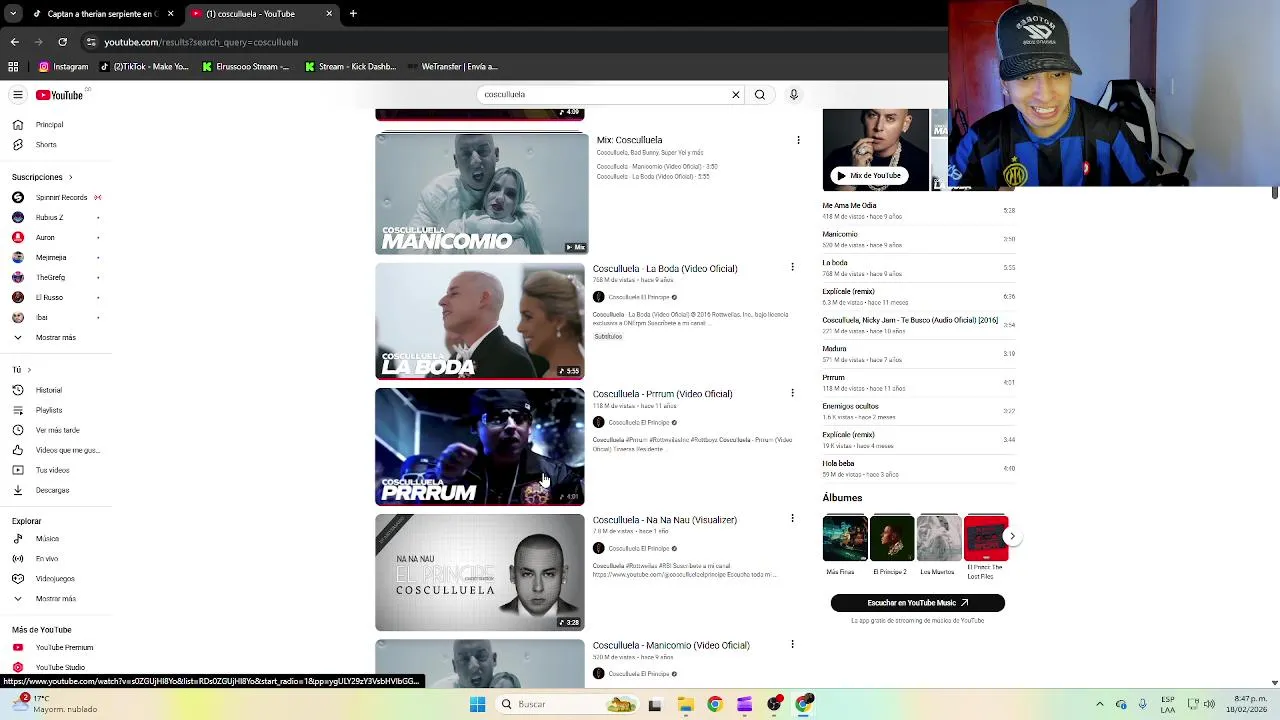
Task: Open TikTok bookmark
Action: [x=144, y=67]
